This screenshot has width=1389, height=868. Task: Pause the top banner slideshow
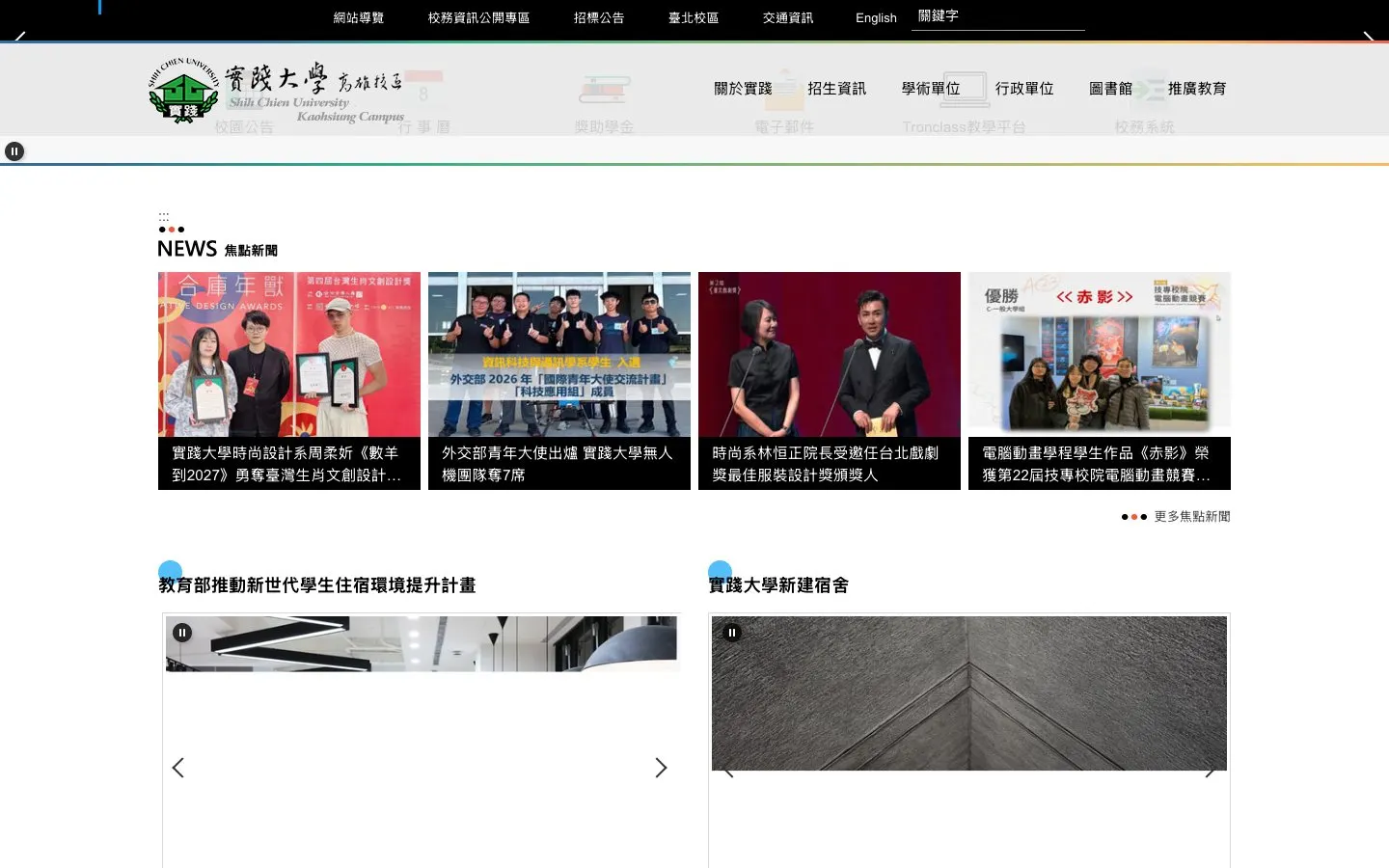[x=14, y=151]
